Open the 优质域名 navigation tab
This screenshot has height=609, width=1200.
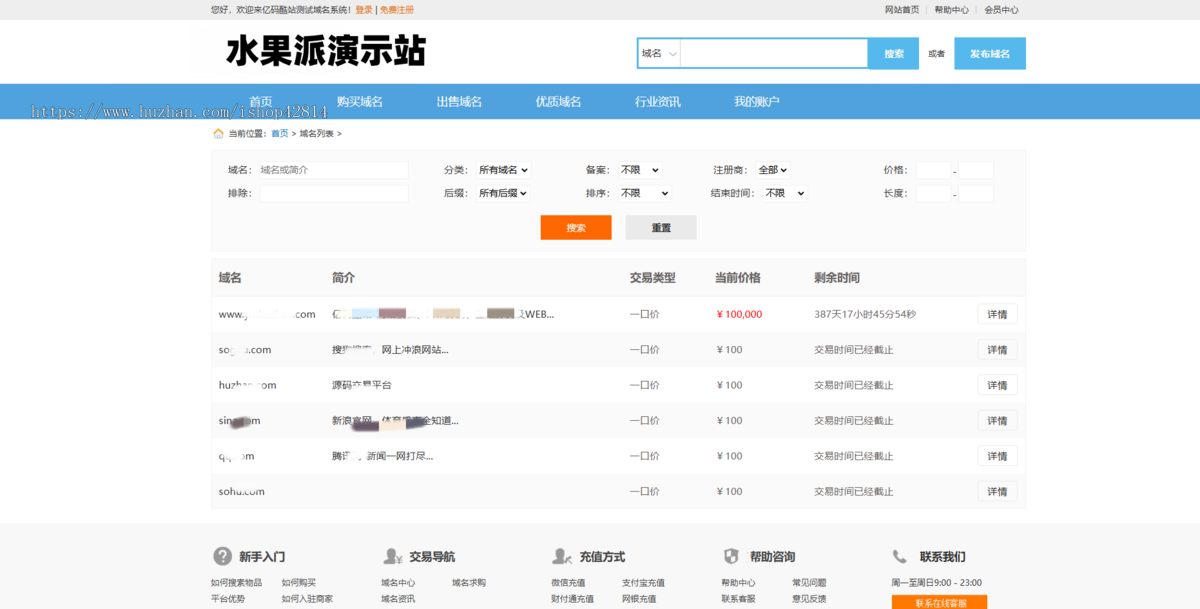558,101
